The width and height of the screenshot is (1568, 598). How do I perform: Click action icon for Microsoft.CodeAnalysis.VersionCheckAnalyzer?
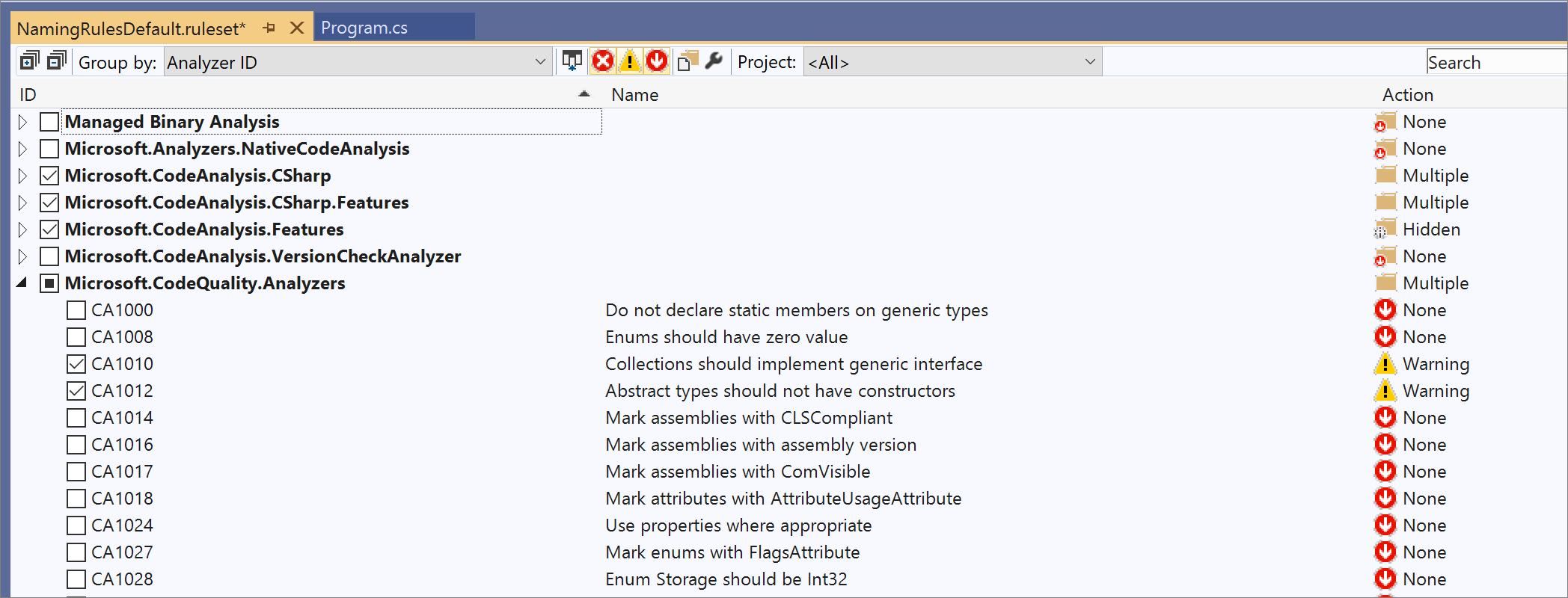pos(1385,256)
